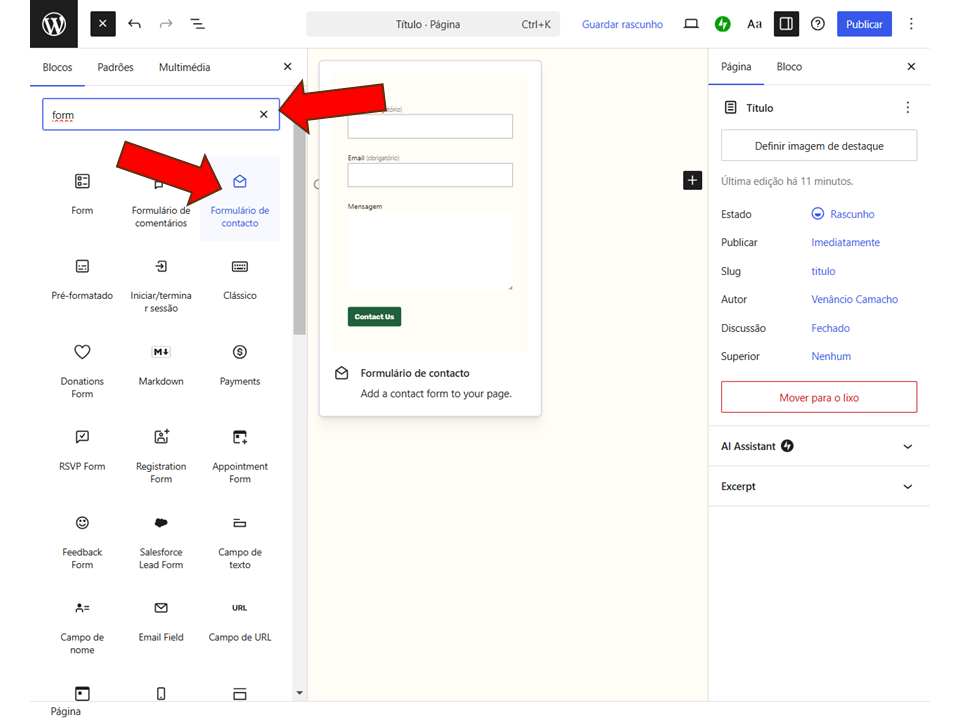
Task: Click the Undo arrow icon
Action: (x=135, y=24)
